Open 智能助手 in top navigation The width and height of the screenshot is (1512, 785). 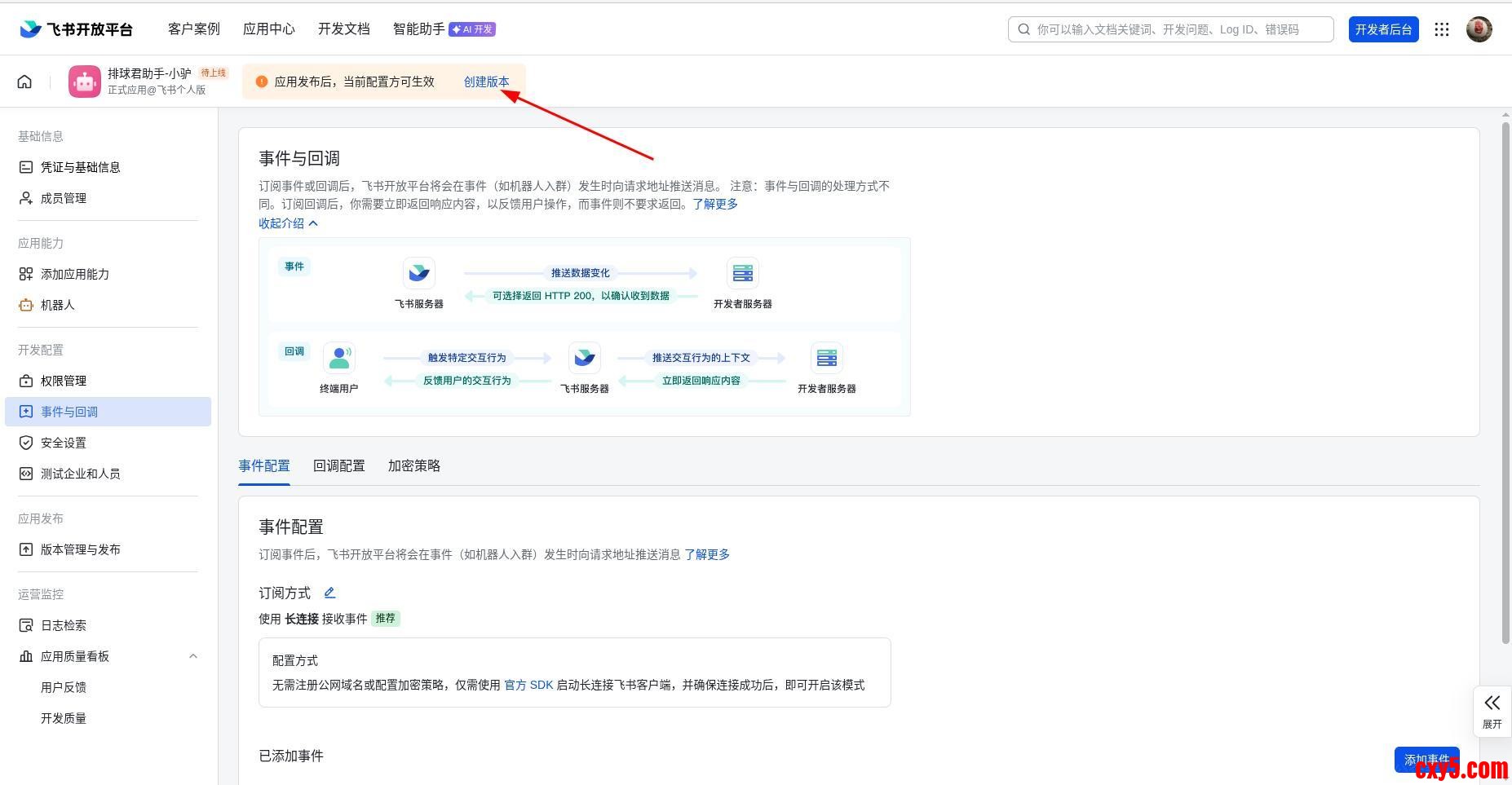419,29
